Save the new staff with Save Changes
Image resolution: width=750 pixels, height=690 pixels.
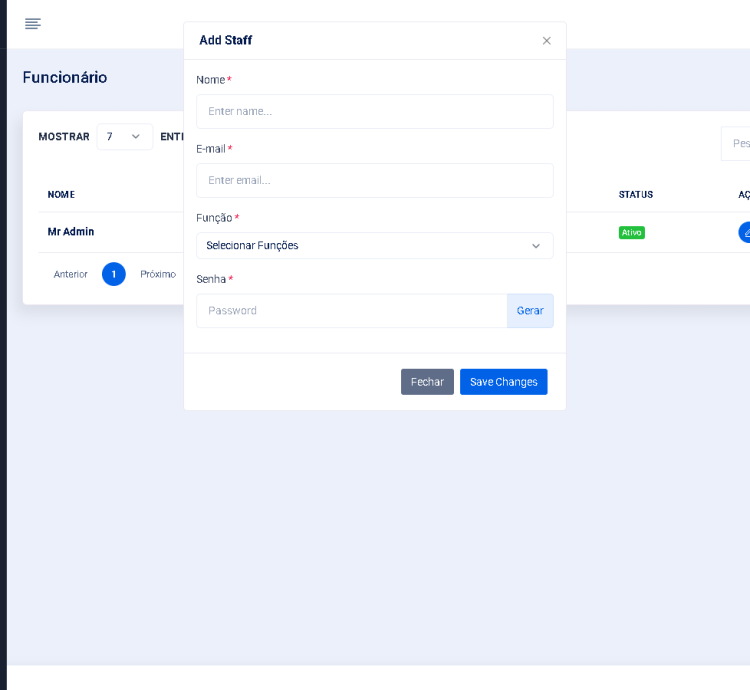pos(503,382)
